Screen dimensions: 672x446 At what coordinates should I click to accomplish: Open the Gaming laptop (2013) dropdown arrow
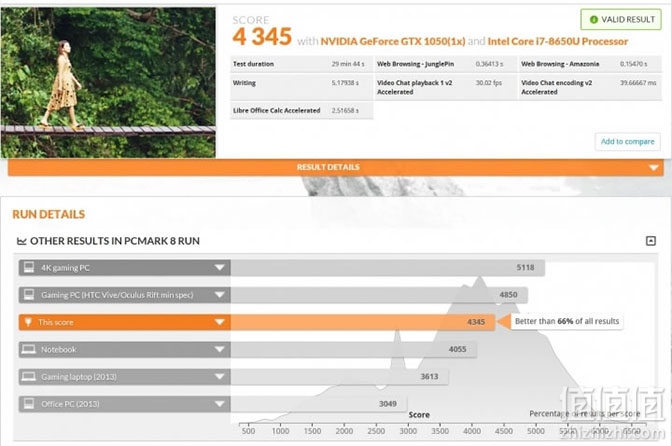[x=219, y=377]
